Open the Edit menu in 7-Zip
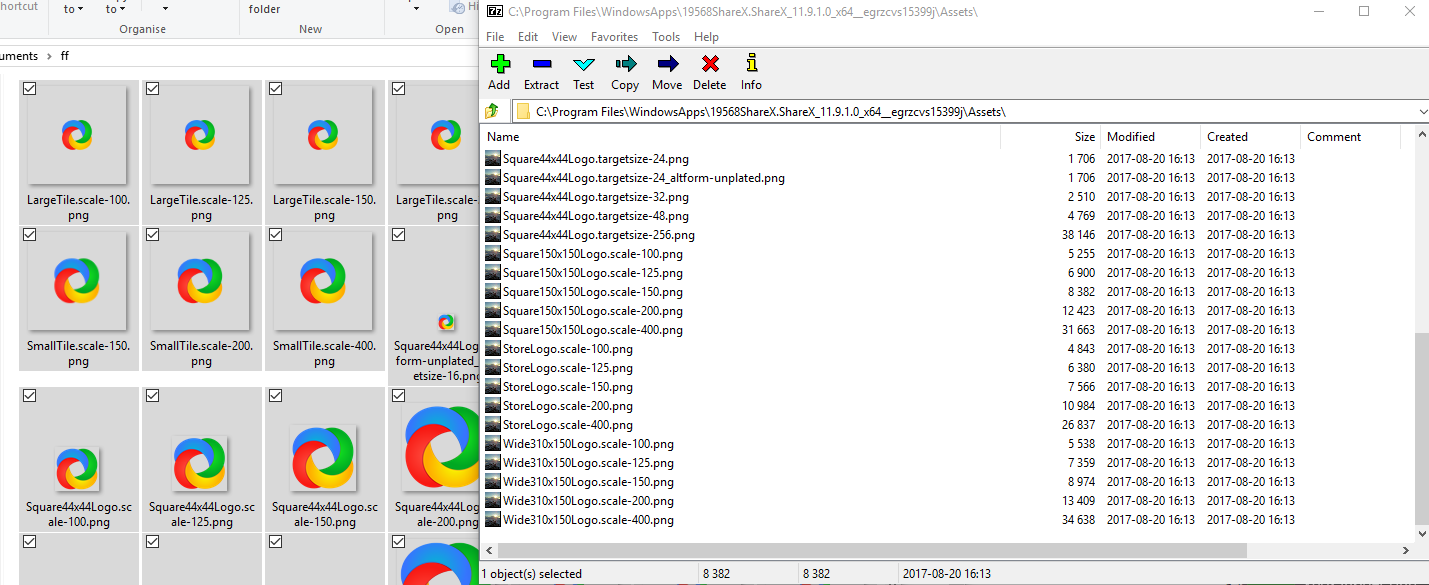 528,37
